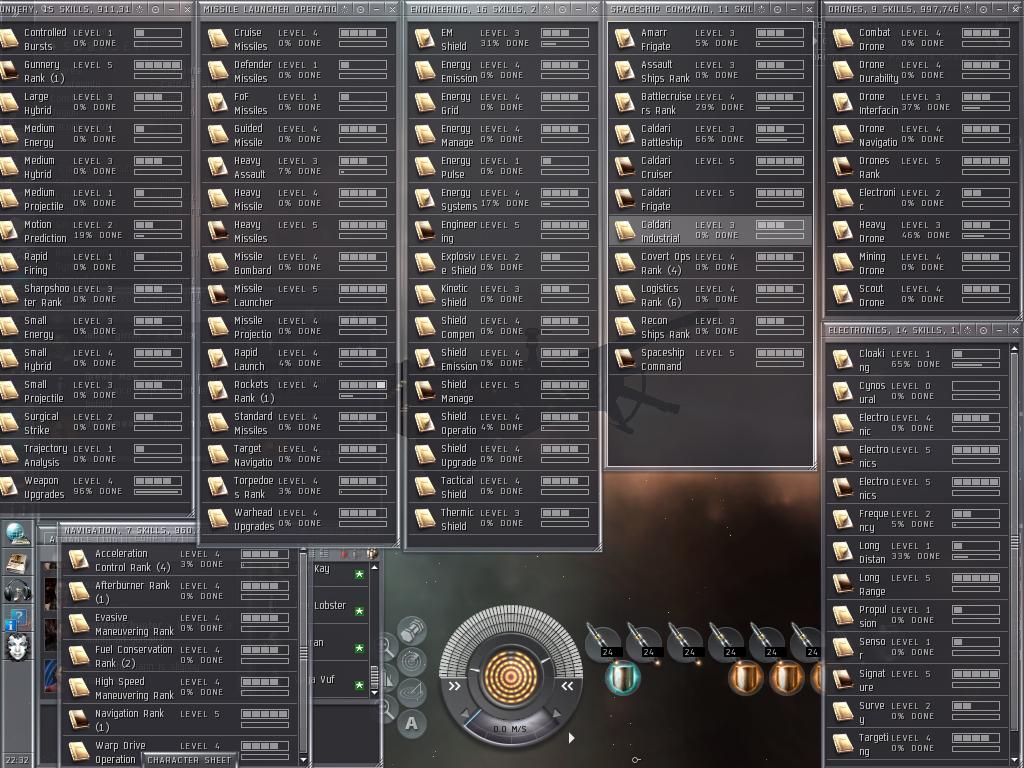Select the Motion Prediction skill row
The width and height of the screenshot is (1024, 768).
pyautogui.click(x=95, y=231)
